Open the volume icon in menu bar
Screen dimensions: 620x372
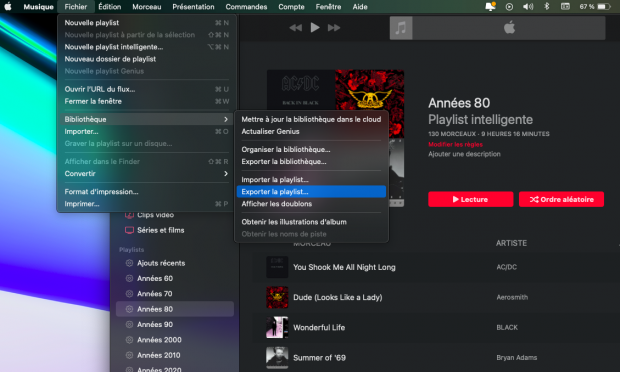(528, 6)
